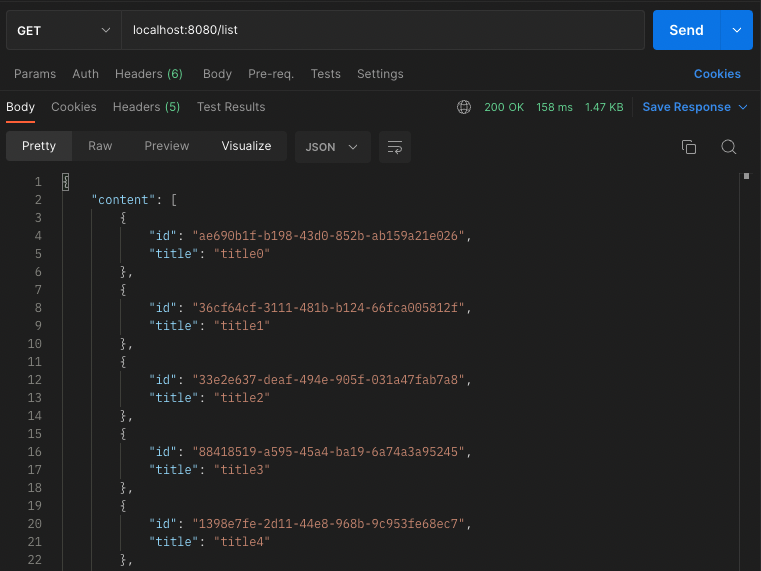Select the Preview view mode
This screenshot has width=761, height=571.
pos(166,146)
